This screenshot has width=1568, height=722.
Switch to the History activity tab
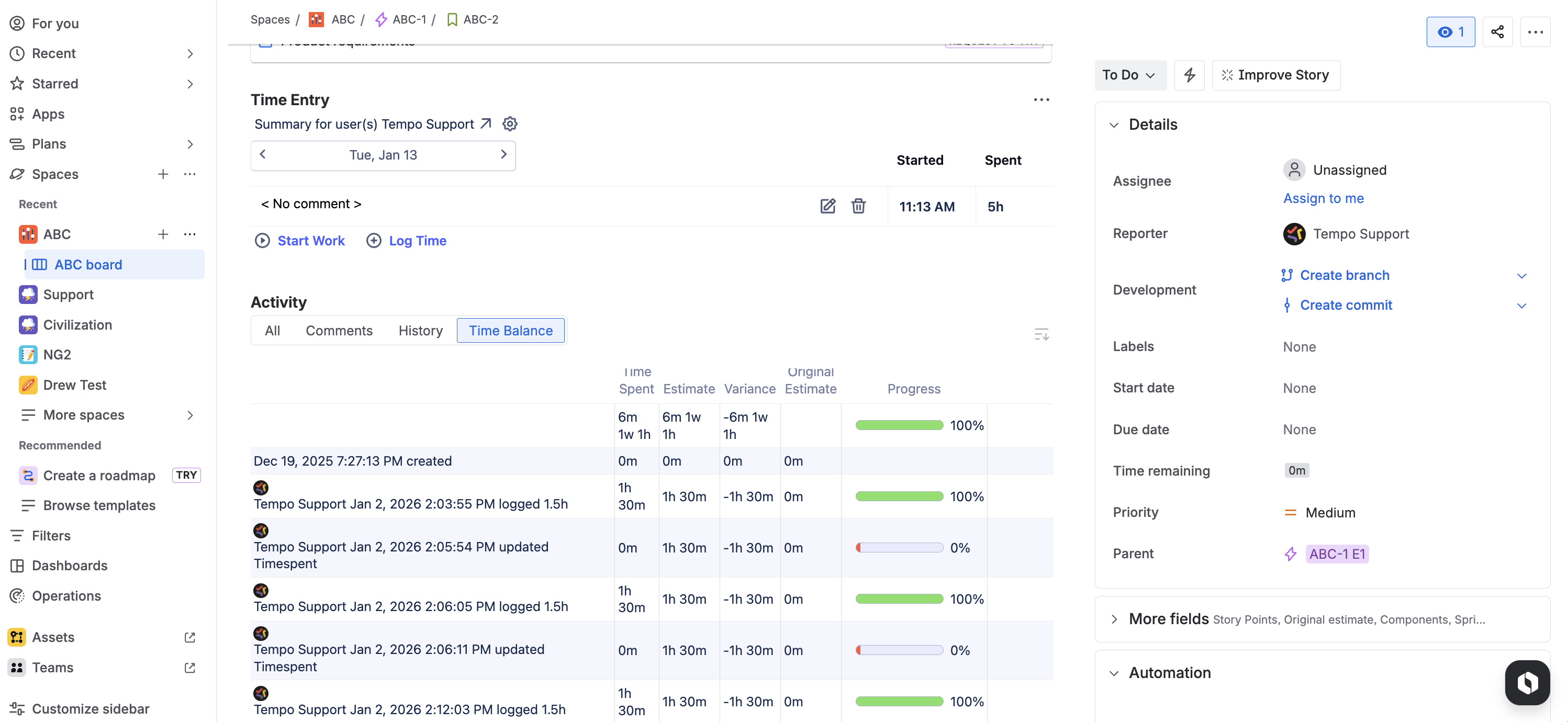pos(420,330)
